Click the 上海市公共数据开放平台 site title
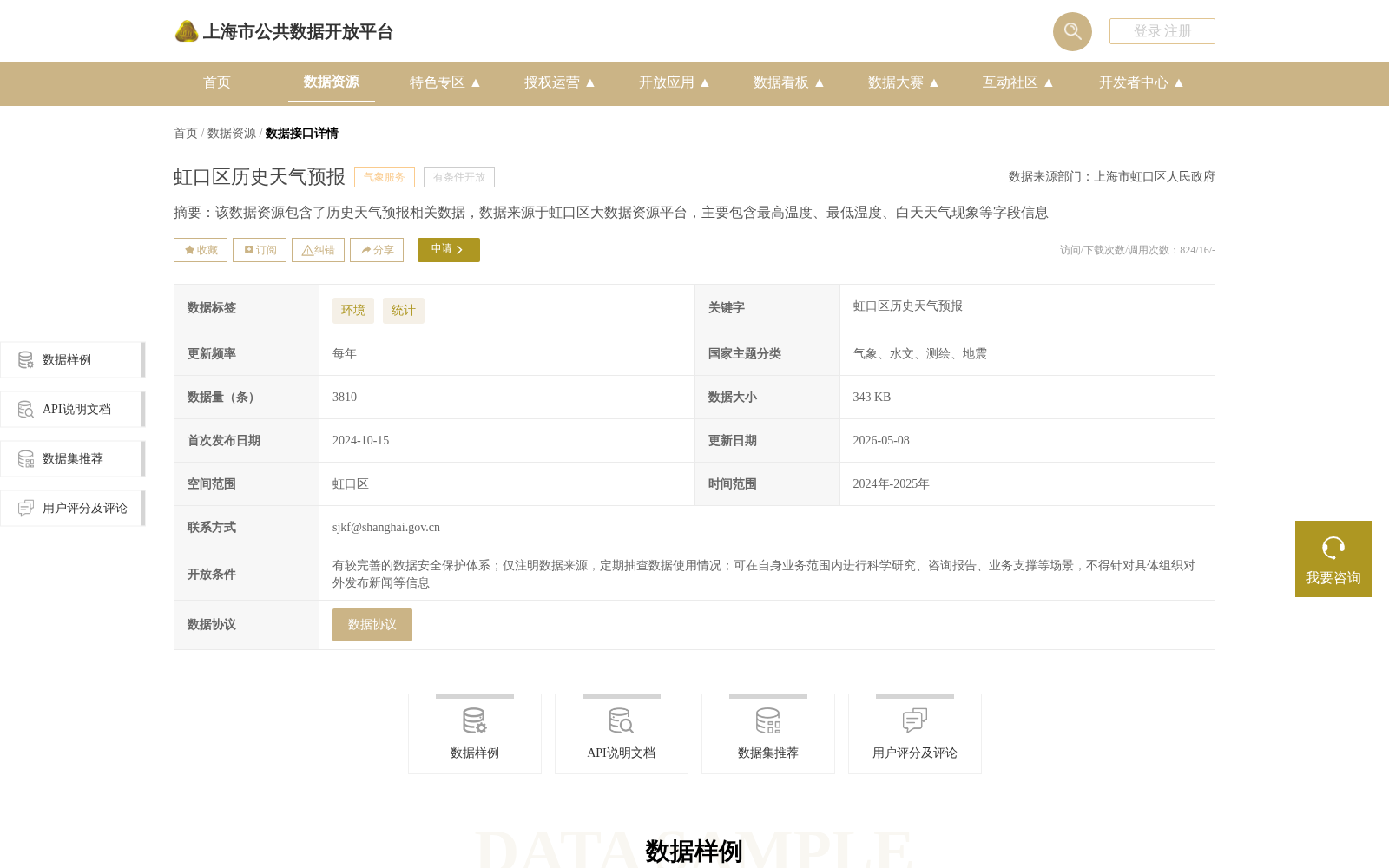 298,32
